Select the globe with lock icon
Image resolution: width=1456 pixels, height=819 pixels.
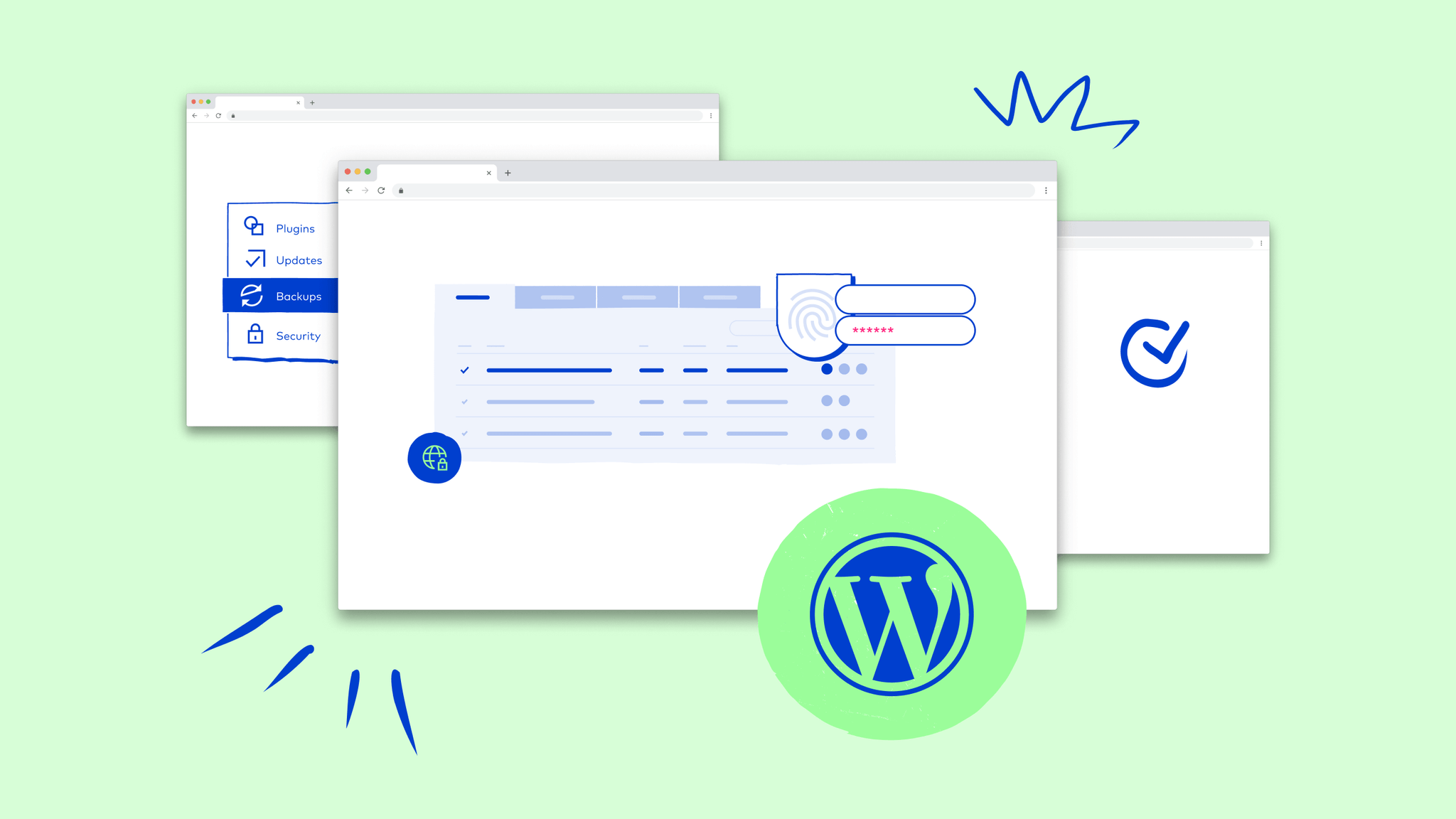434,458
